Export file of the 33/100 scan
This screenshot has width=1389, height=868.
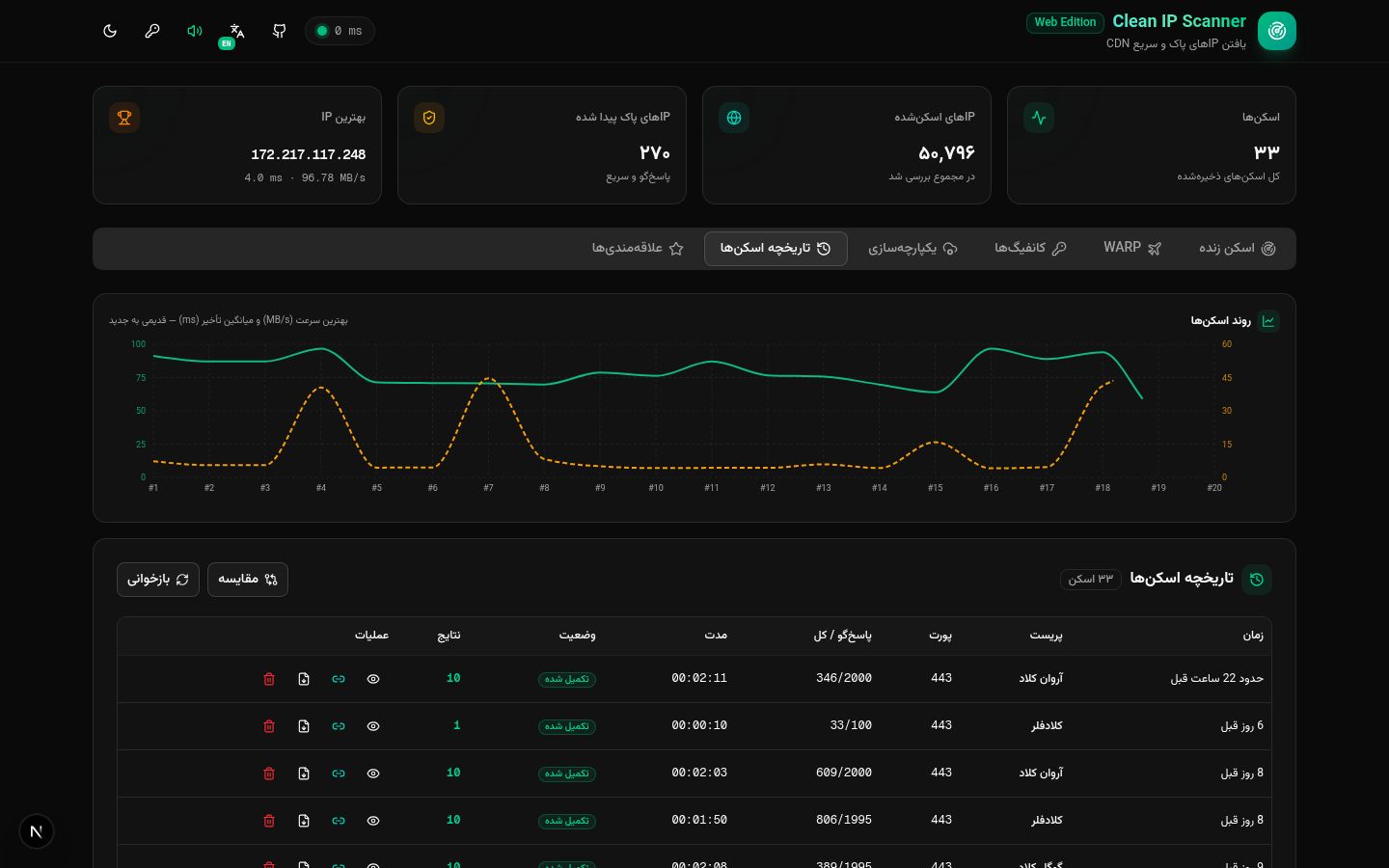[304, 726]
